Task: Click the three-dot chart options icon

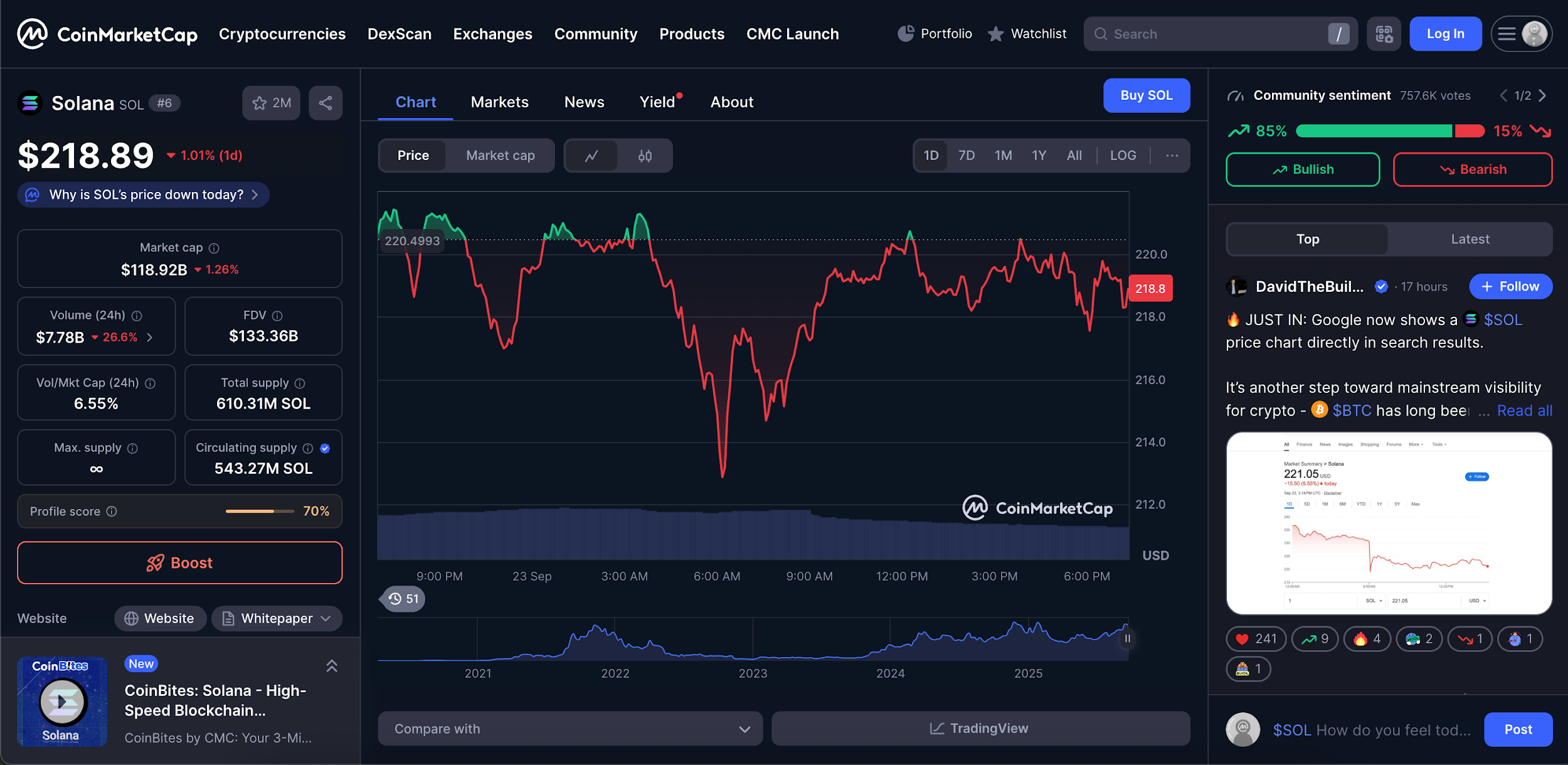Action: [x=1172, y=155]
